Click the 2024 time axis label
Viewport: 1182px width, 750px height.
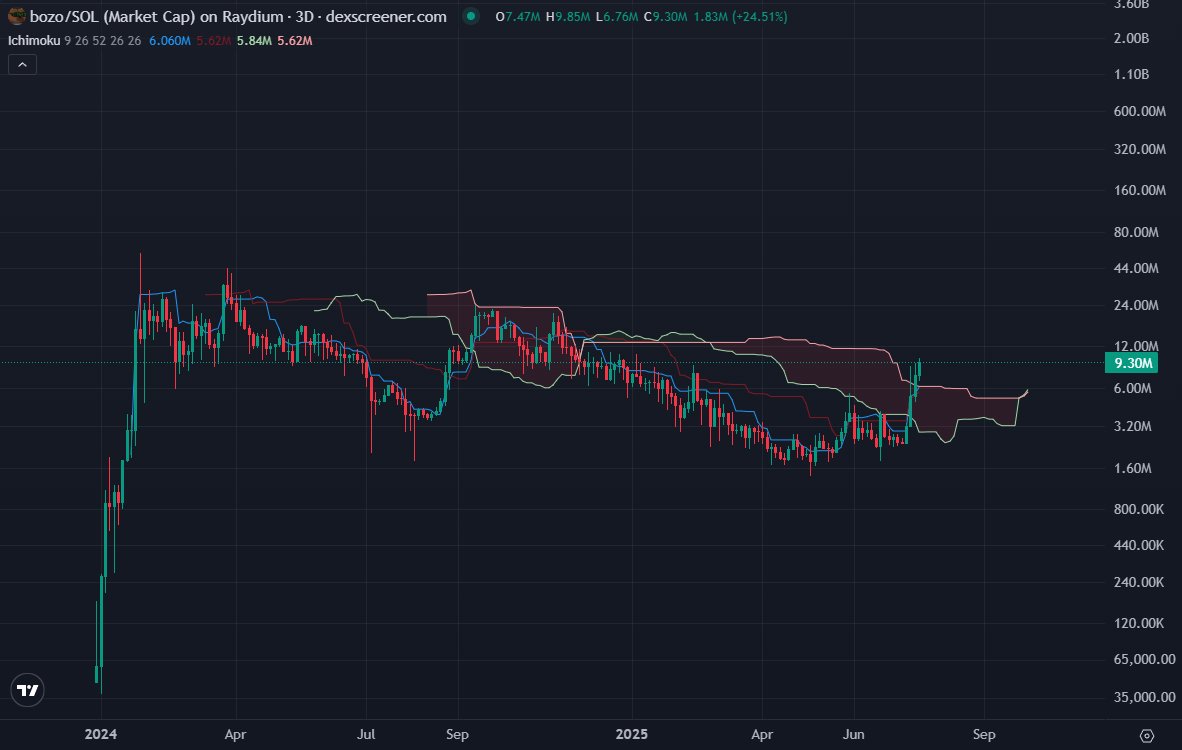pyautogui.click(x=101, y=734)
